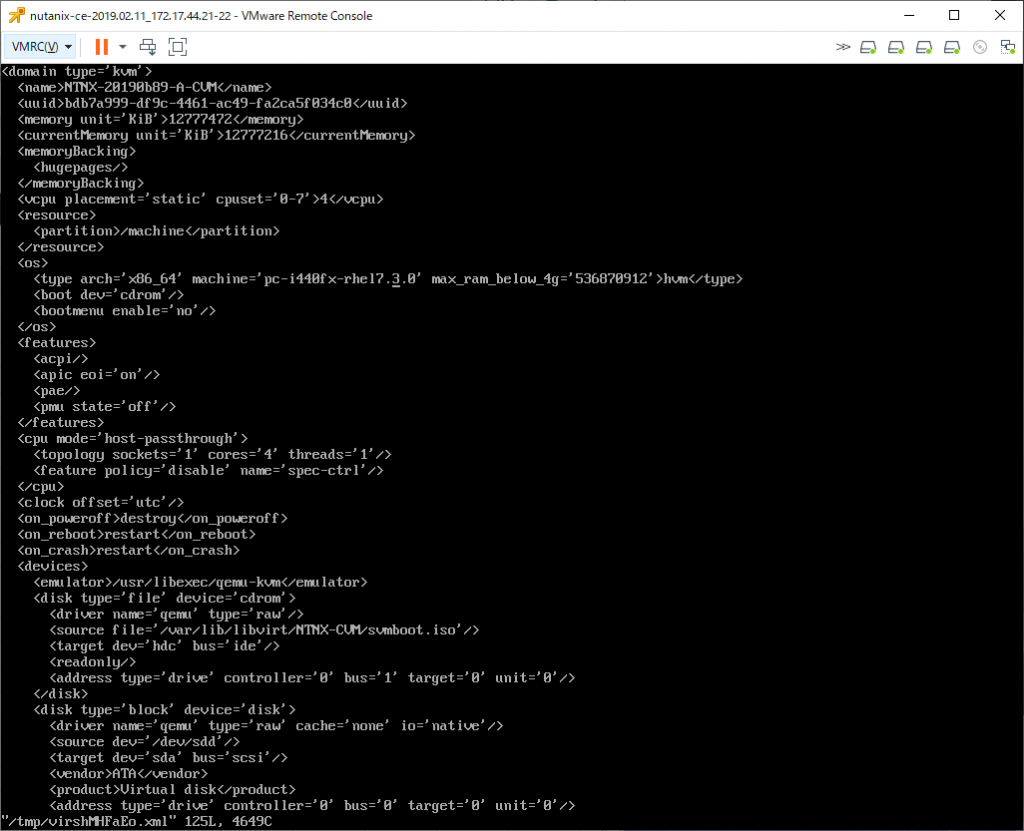This screenshot has width=1024, height=831.
Task: Click the pmu state='off' line
Action: [104, 406]
